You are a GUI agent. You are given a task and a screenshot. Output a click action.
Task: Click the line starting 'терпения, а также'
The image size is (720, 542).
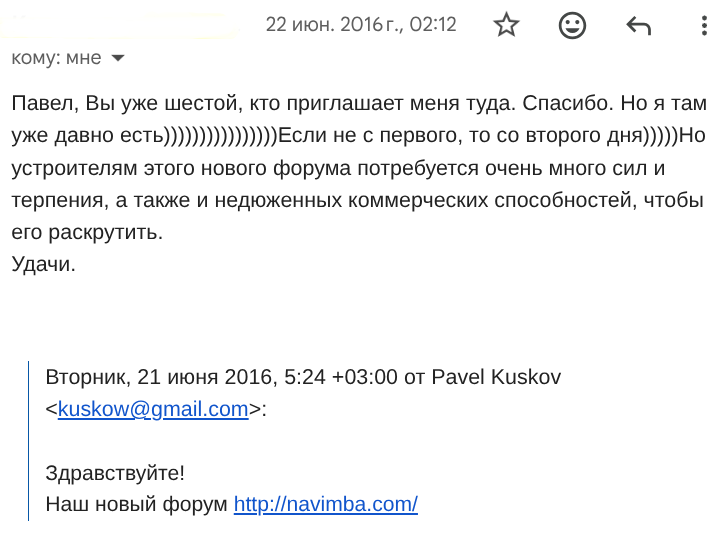tap(357, 200)
